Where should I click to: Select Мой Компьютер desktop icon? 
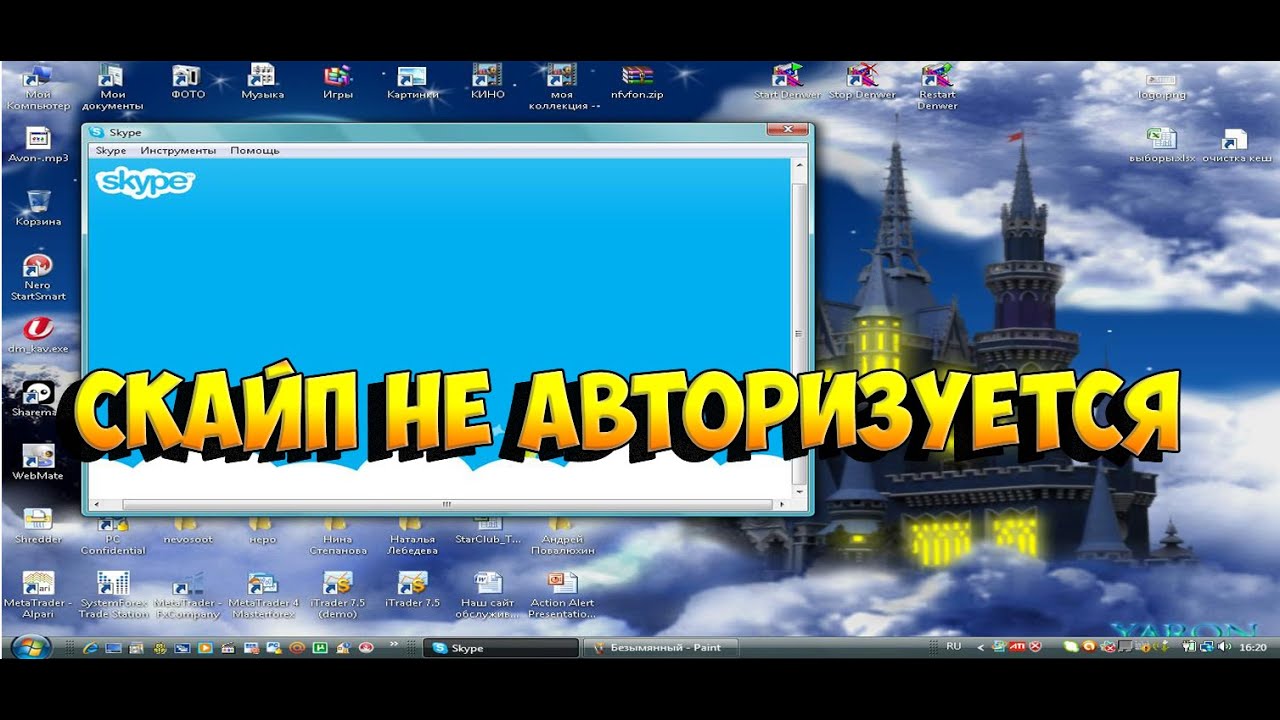coord(37,87)
